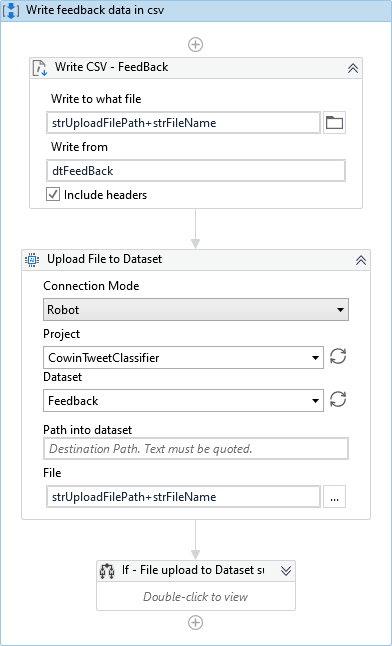Add activity via bottom plus icon
This screenshot has height=646, width=392.
[195, 623]
